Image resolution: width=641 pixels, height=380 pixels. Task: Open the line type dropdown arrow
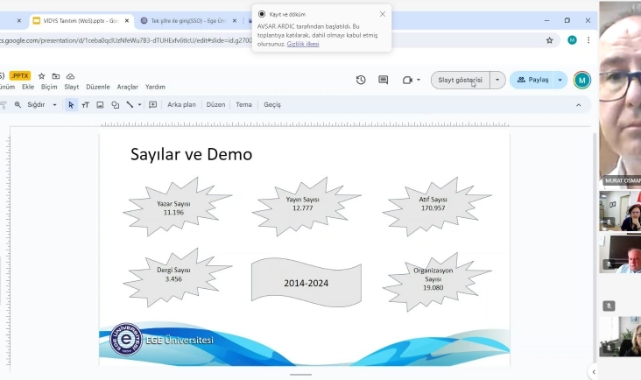click(x=139, y=105)
